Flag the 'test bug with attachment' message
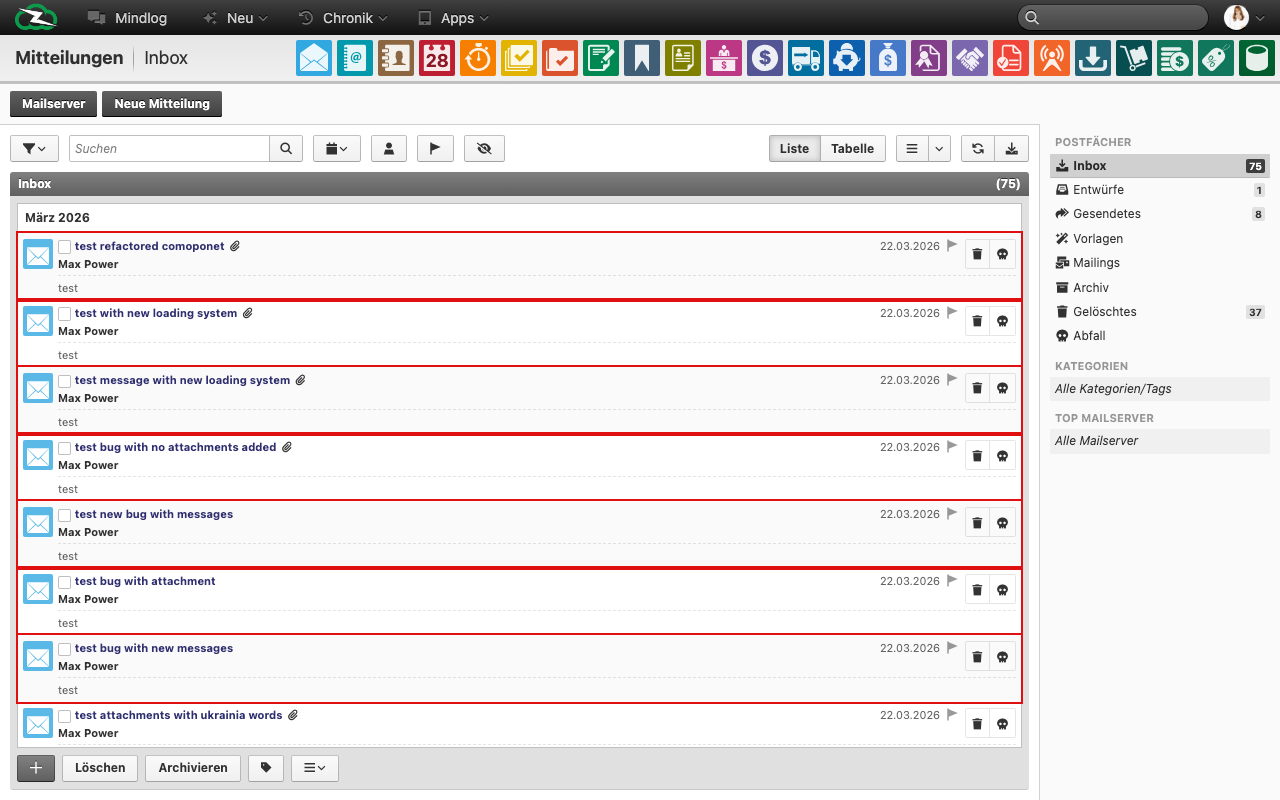This screenshot has height=800, width=1280. tap(952, 580)
